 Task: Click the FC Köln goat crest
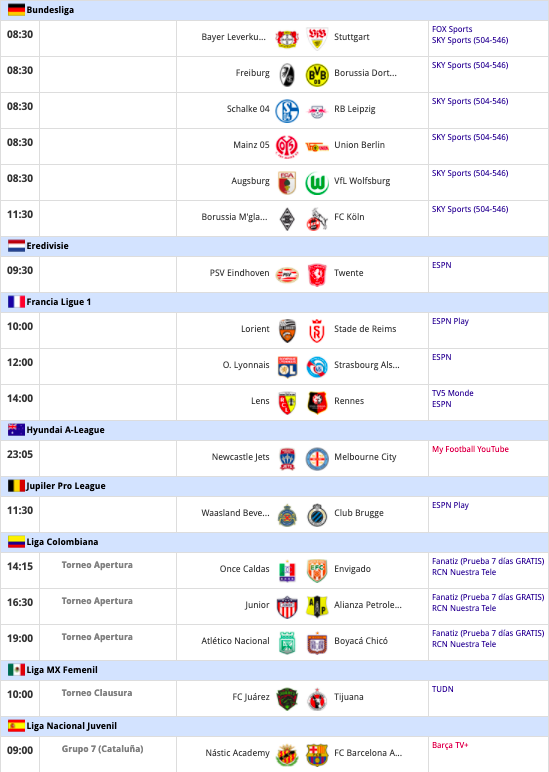[317, 219]
